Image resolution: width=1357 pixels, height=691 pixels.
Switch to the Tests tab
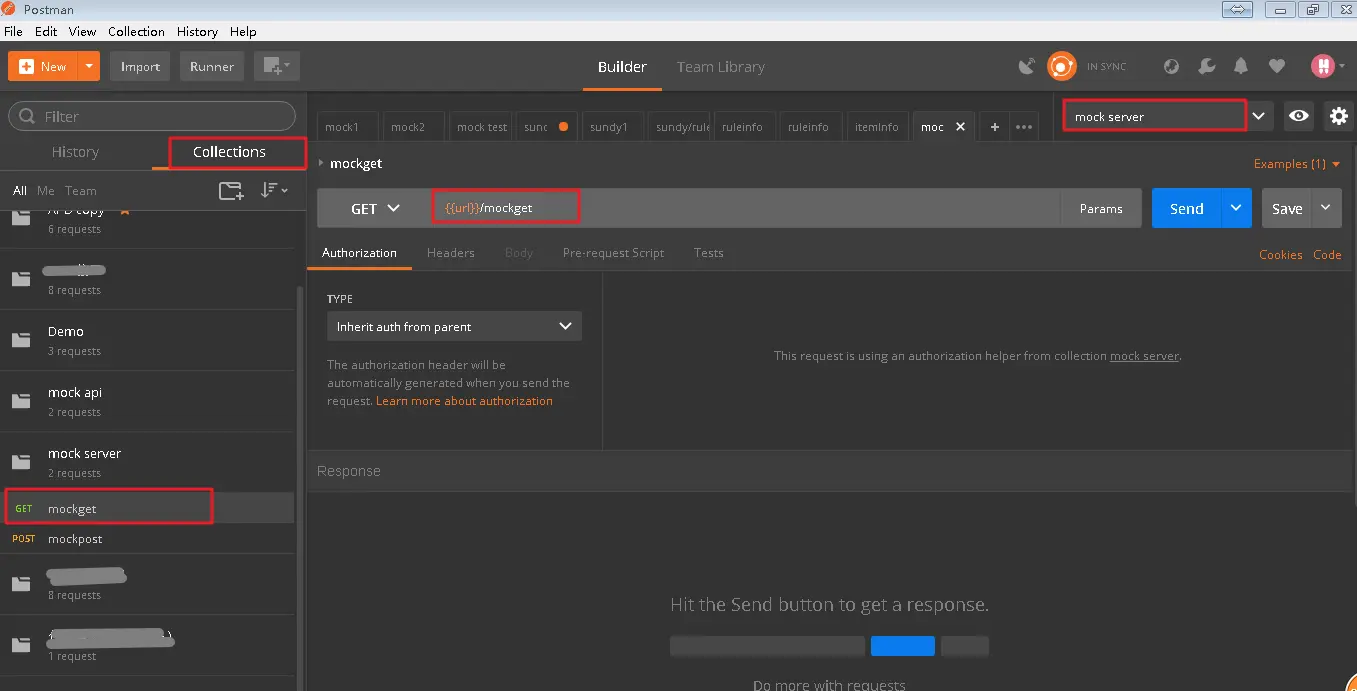pyautogui.click(x=708, y=253)
